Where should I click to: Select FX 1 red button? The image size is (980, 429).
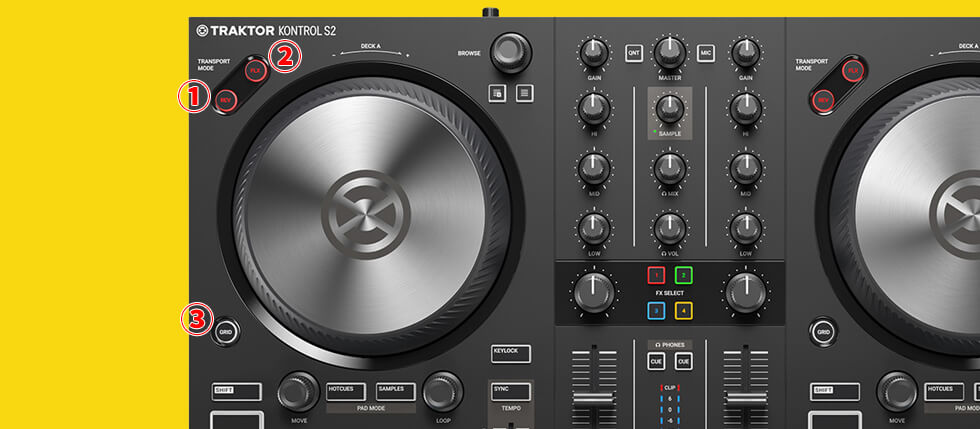(656, 275)
